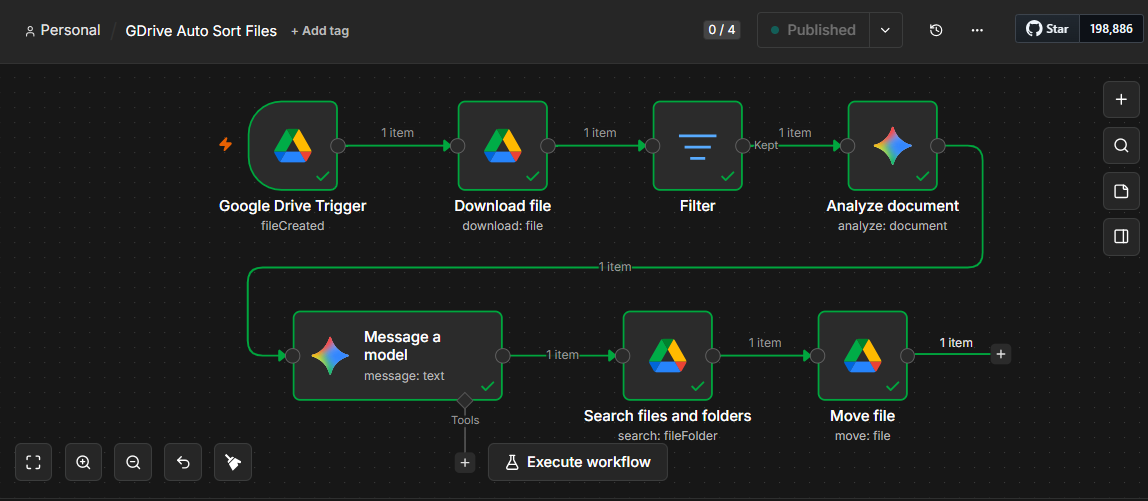
Task: Open the Analyze document Gemini node
Action: pos(892,146)
